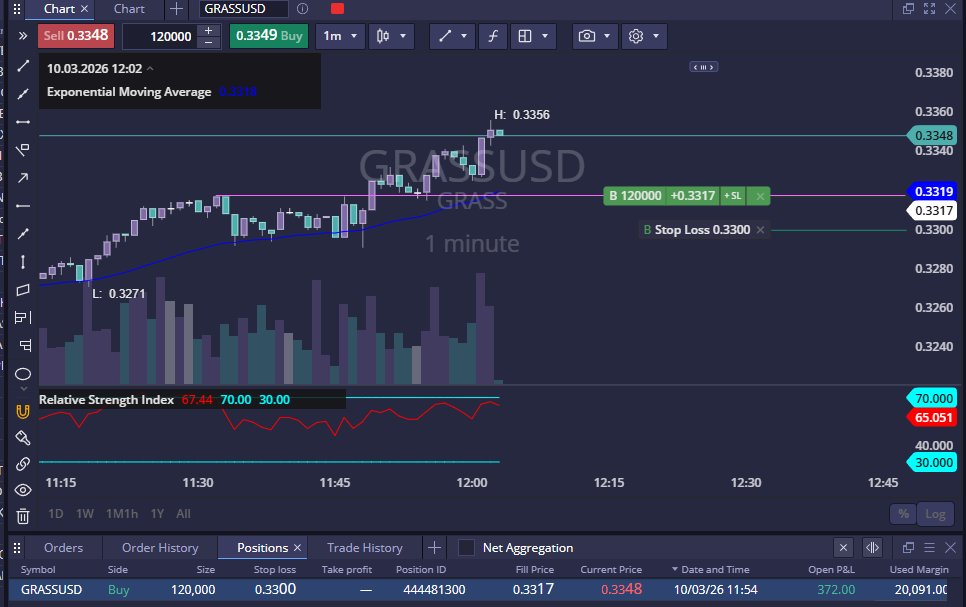The height and width of the screenshot is (607, 966).
Task: Open the candlestick chart type dropdown
Action: [x=391, y=36]
